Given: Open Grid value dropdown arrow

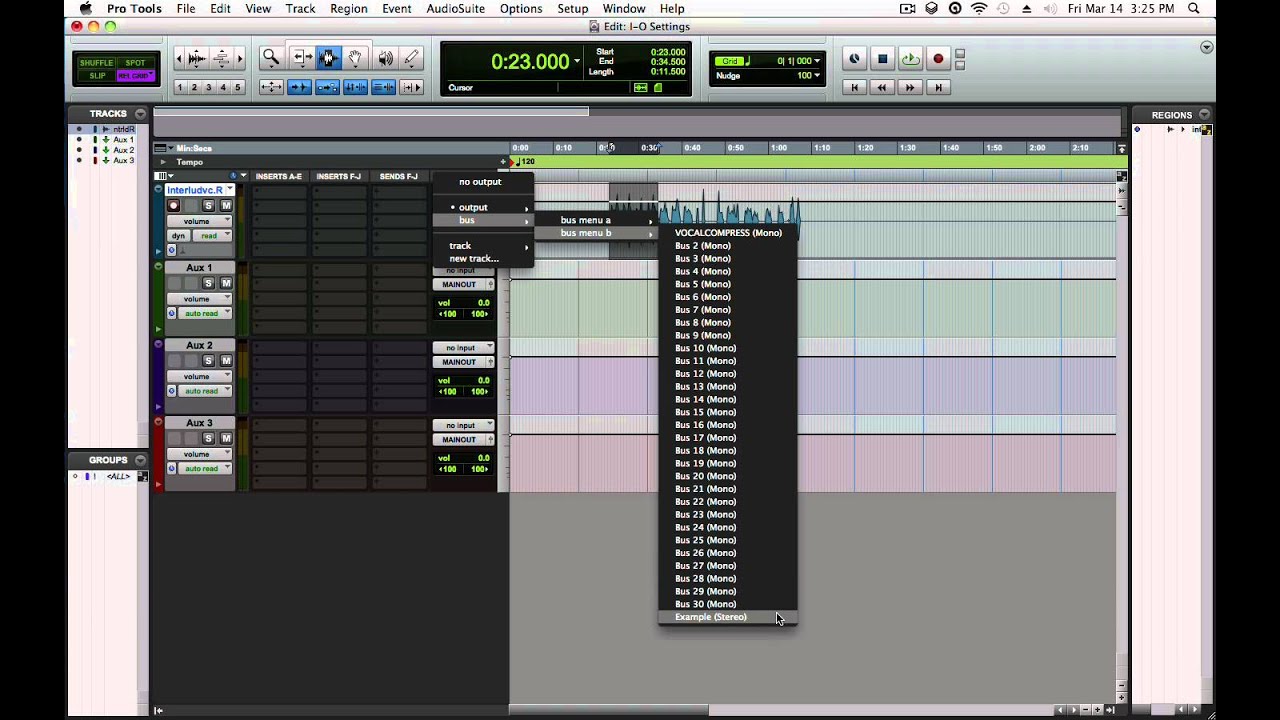Looking at the screenshot, I should [x=816, y=61].
